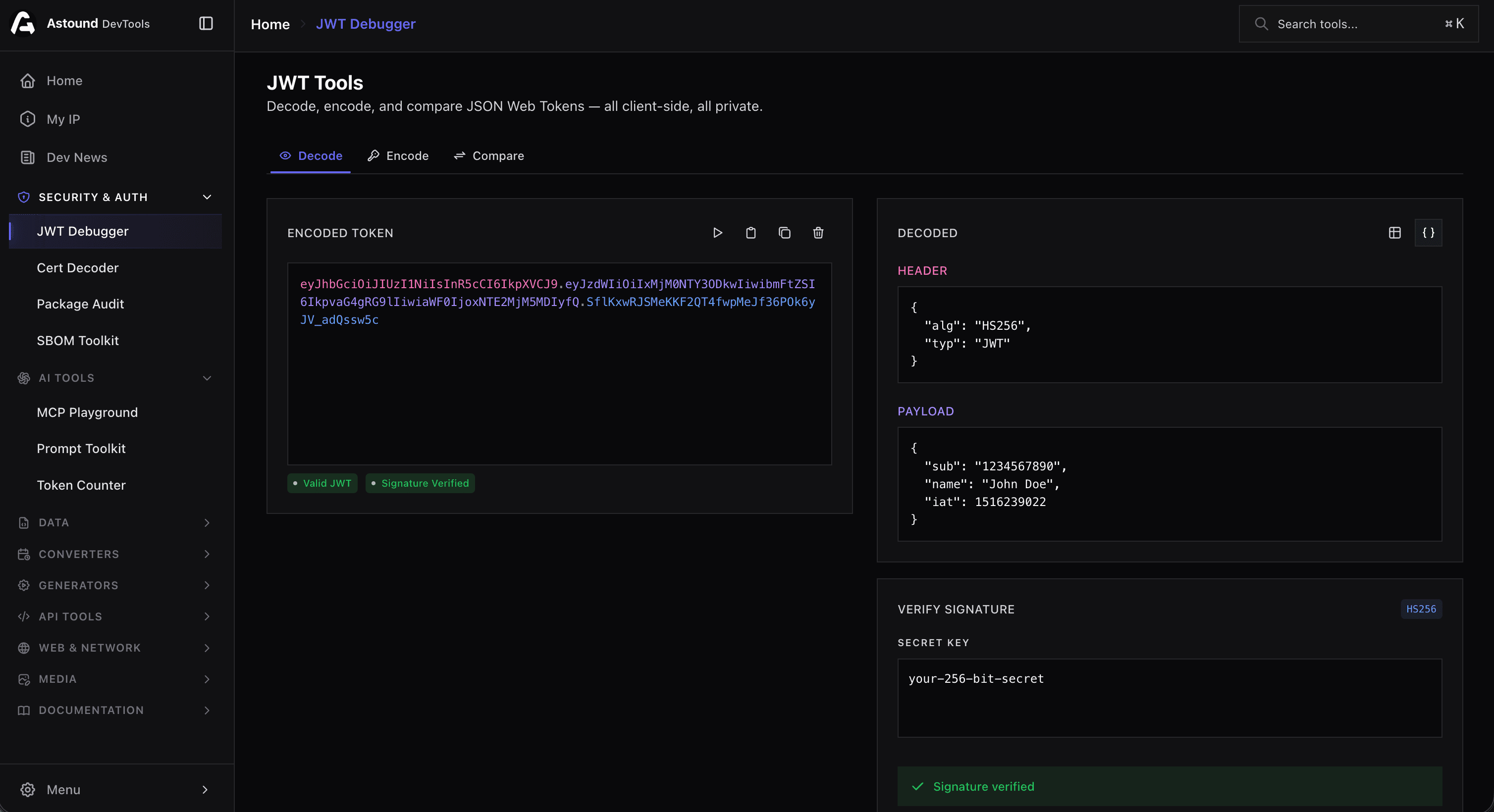Viewport: 1494px width, 812px height.
Task: Switch to the Encode tab
Action: click(x=398, y=156)
